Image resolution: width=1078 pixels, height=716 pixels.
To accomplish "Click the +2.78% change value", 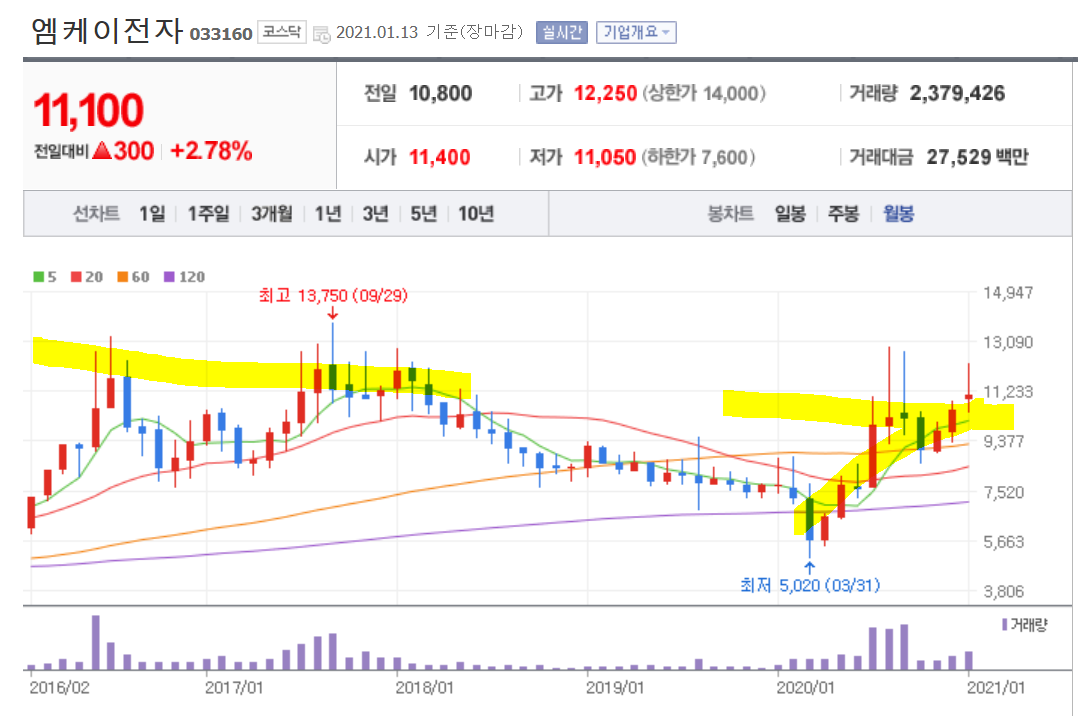I will tap(211, 151).
